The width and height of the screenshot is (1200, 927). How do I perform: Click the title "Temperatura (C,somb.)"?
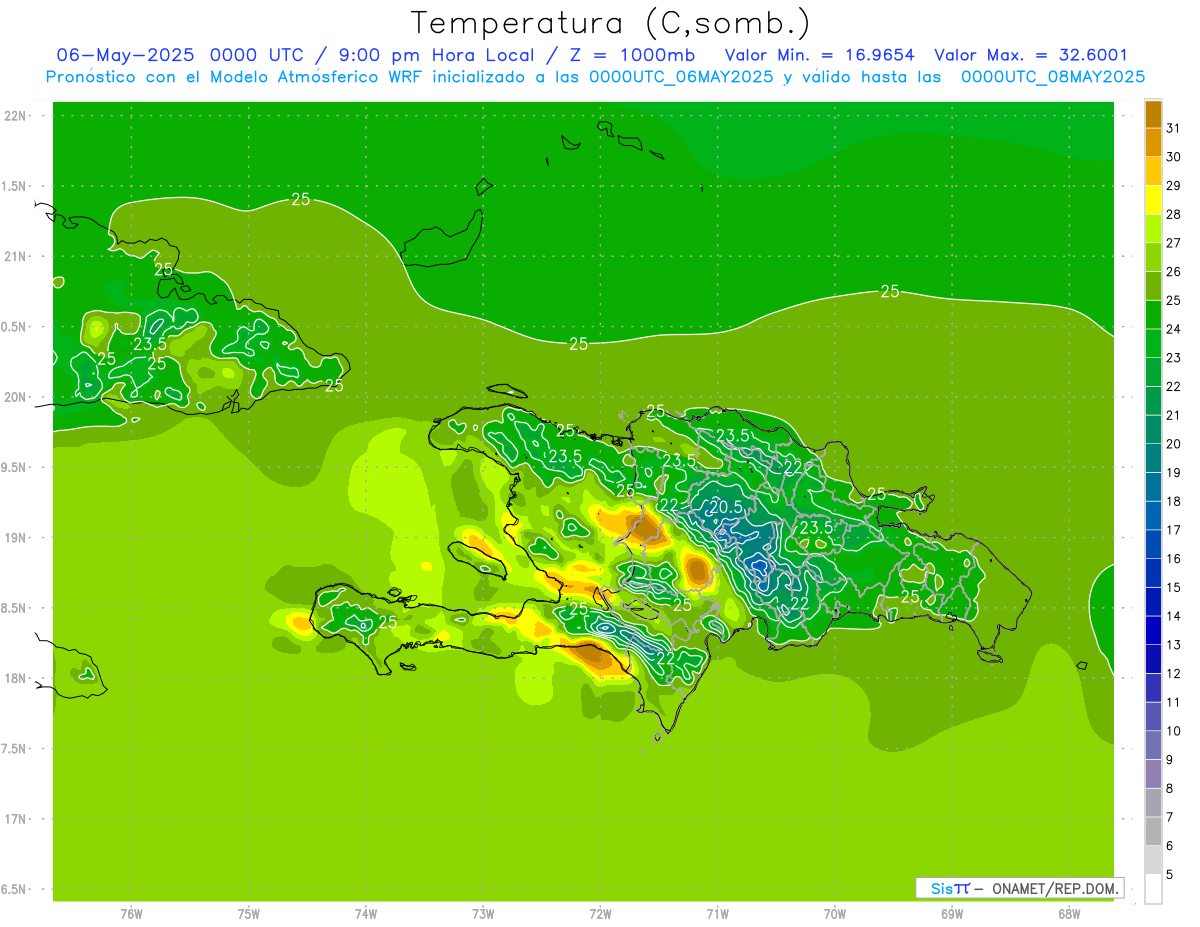(610, 24)
